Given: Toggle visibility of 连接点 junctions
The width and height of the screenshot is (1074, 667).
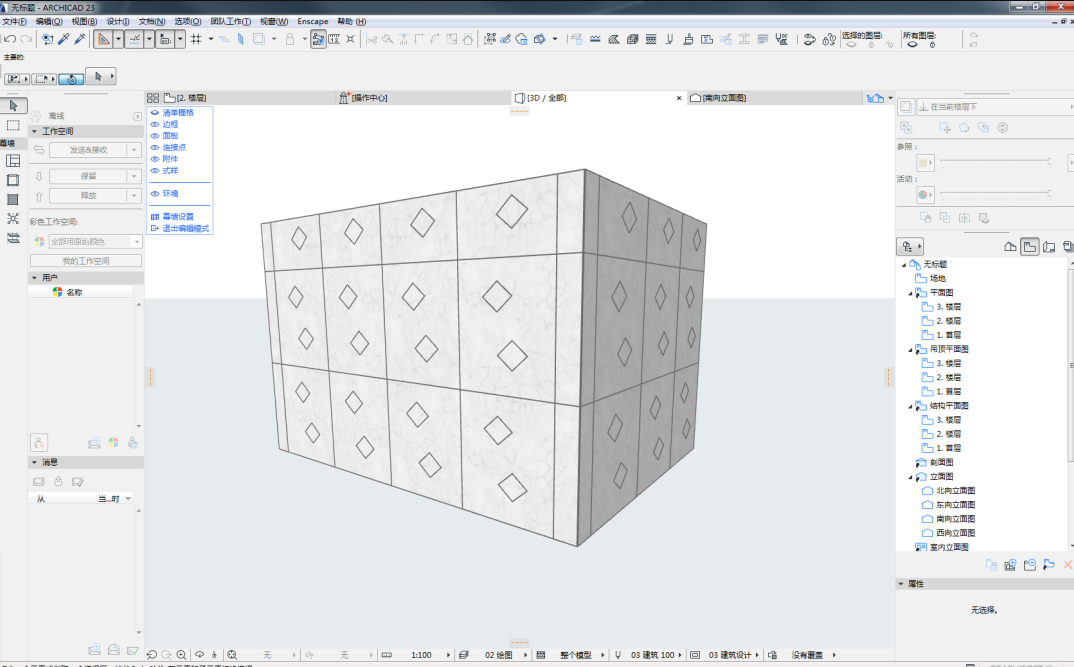Looking at the screenshot, I should coord(155,147).
